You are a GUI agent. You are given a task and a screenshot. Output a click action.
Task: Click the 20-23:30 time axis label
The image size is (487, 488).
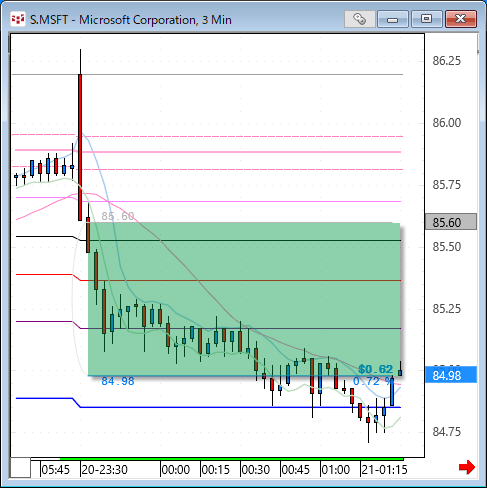coord(105,470)
